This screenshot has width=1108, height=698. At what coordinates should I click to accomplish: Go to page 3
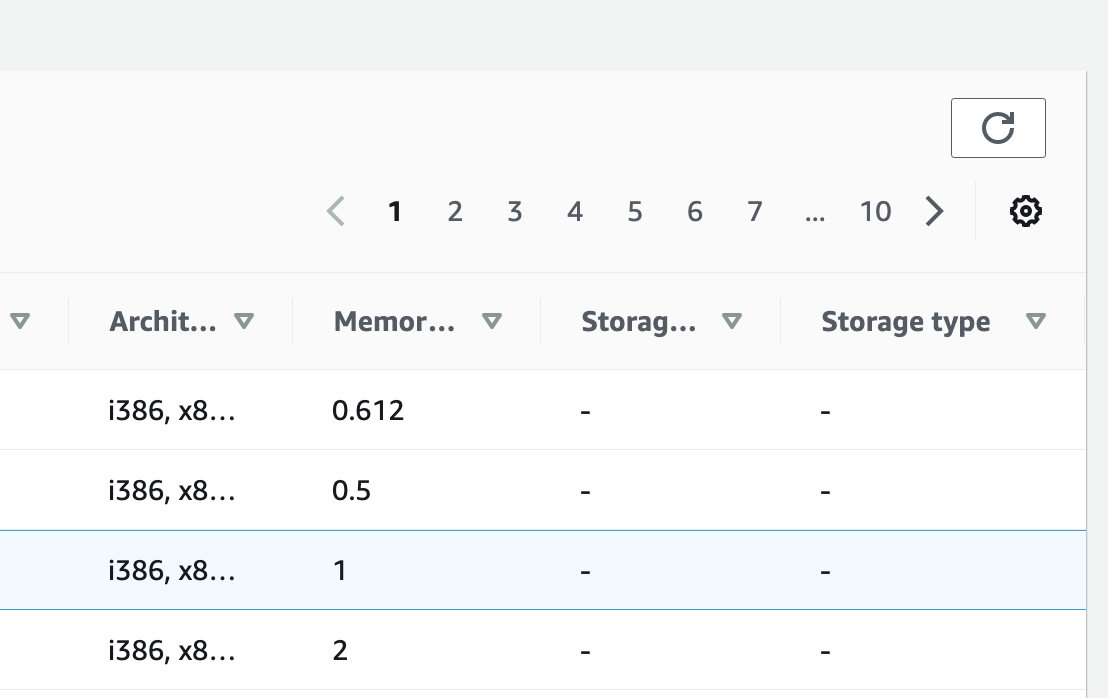[514, 211]
